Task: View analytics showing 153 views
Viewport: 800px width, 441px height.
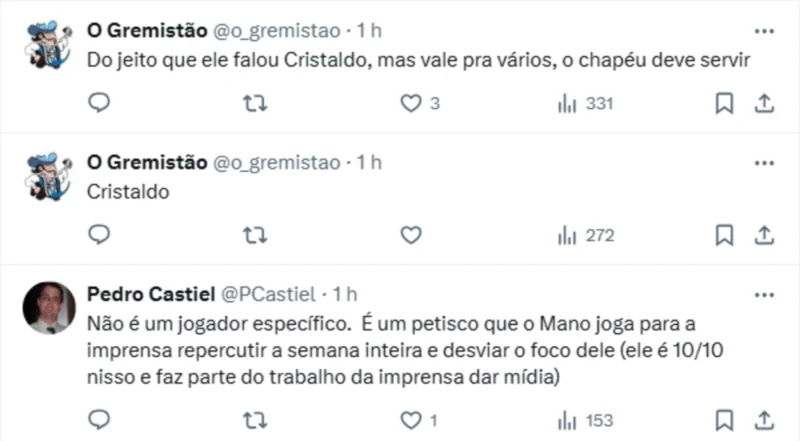Action: (x=584, y=419)
